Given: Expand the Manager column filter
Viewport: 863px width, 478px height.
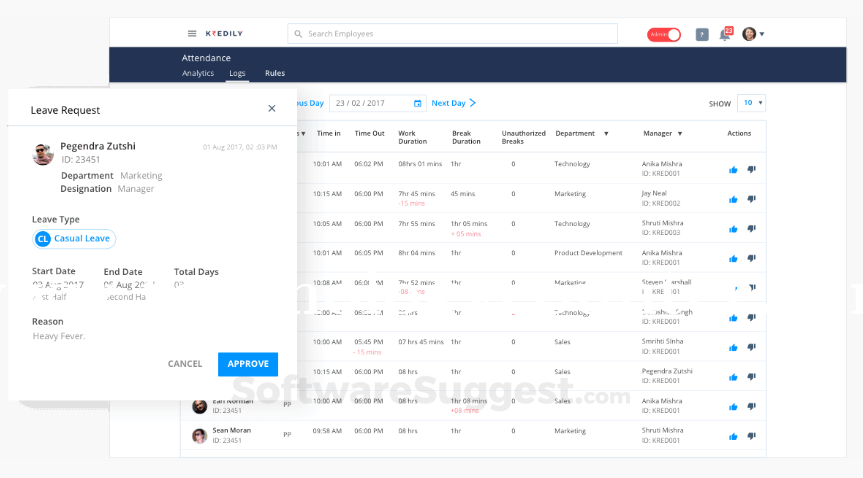Looking at the screenshot, I should (680, 134).
